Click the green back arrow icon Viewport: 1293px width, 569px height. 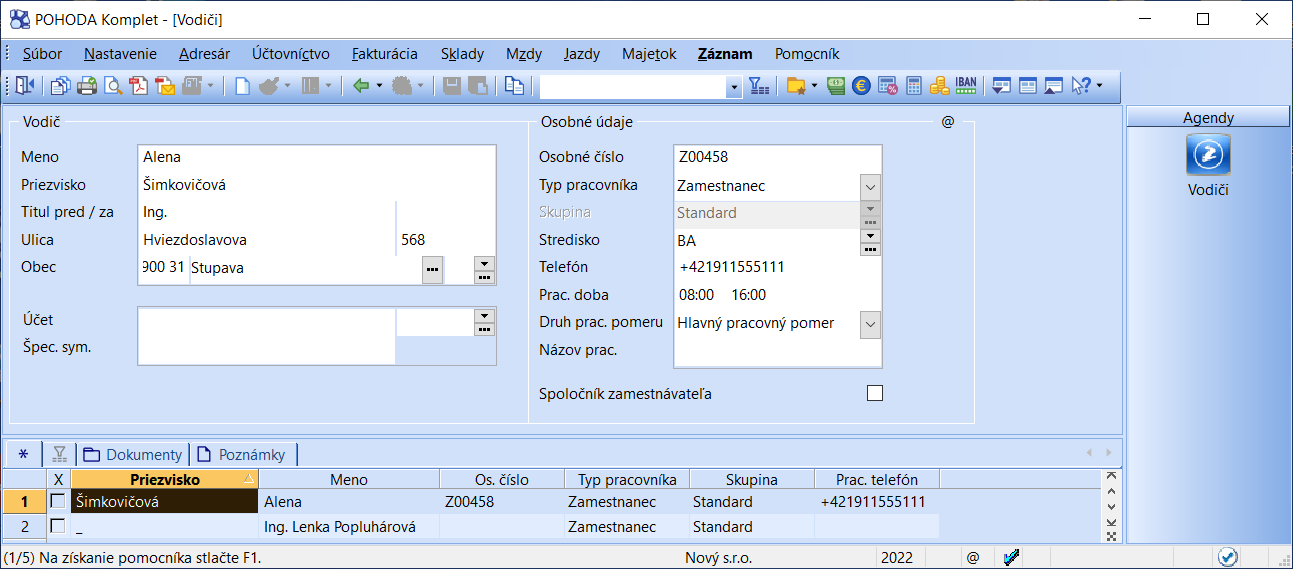coord(361,86)
